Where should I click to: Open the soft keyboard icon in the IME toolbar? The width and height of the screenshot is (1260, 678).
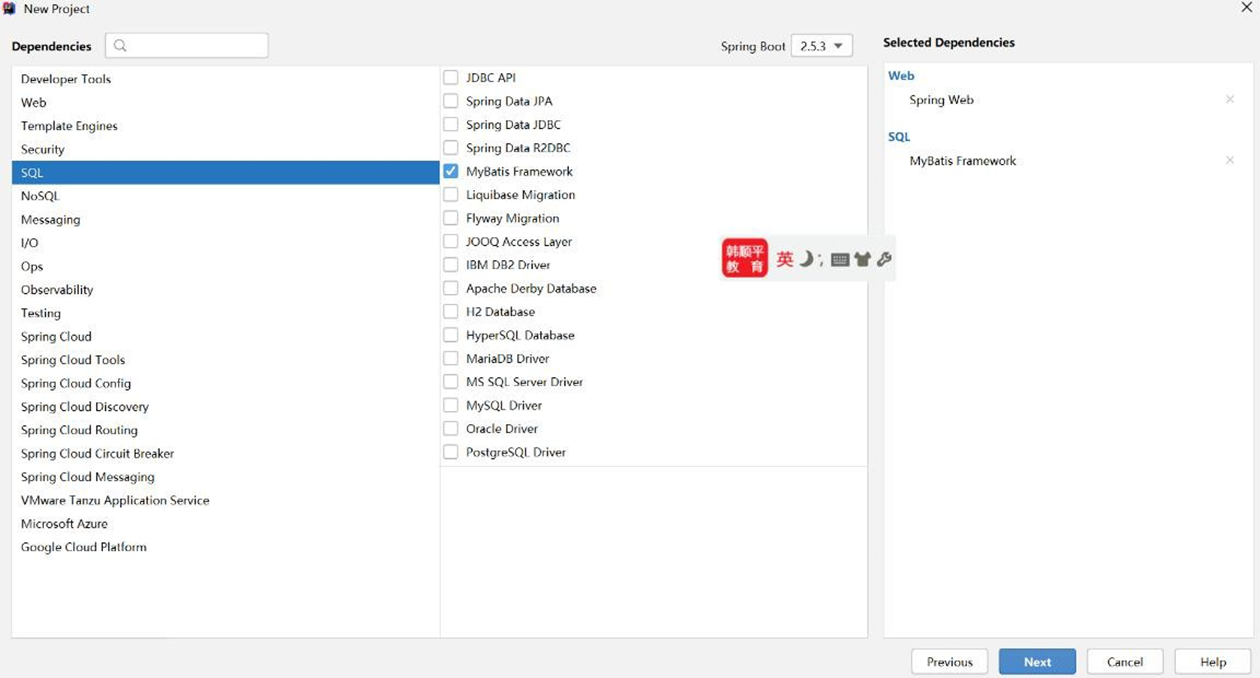click(840, 260)
